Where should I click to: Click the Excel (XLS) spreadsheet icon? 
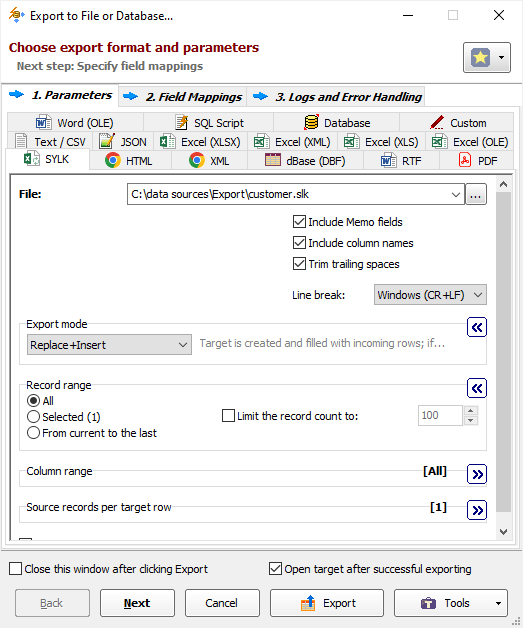352,141
